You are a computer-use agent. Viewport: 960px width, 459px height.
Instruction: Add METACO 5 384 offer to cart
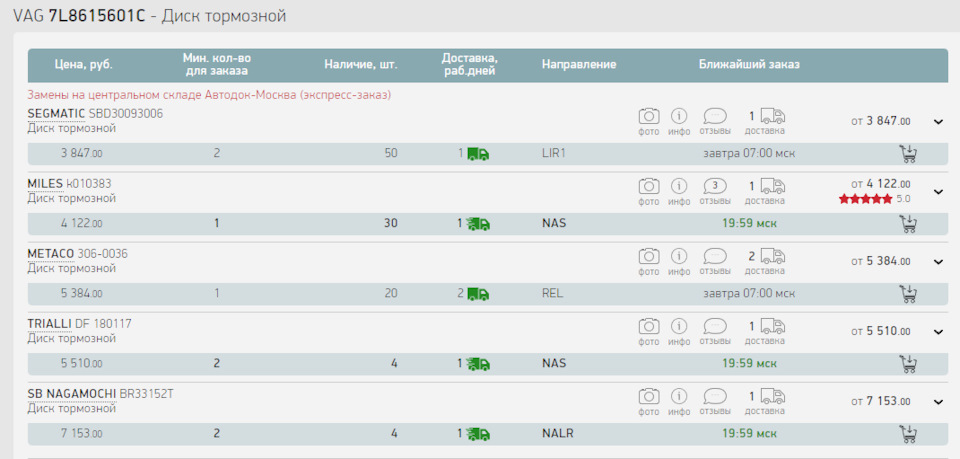908,294
